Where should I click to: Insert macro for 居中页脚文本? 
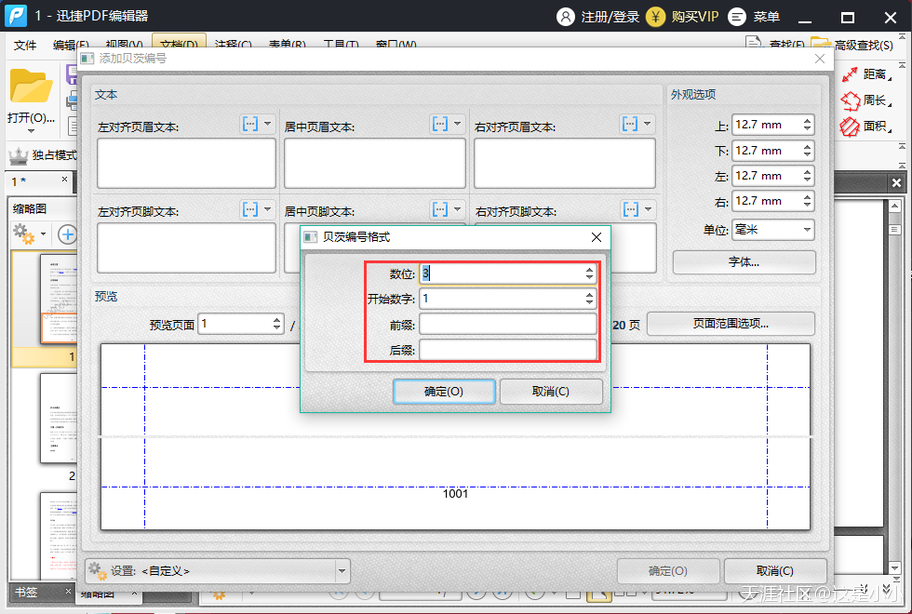pos(440,209)
